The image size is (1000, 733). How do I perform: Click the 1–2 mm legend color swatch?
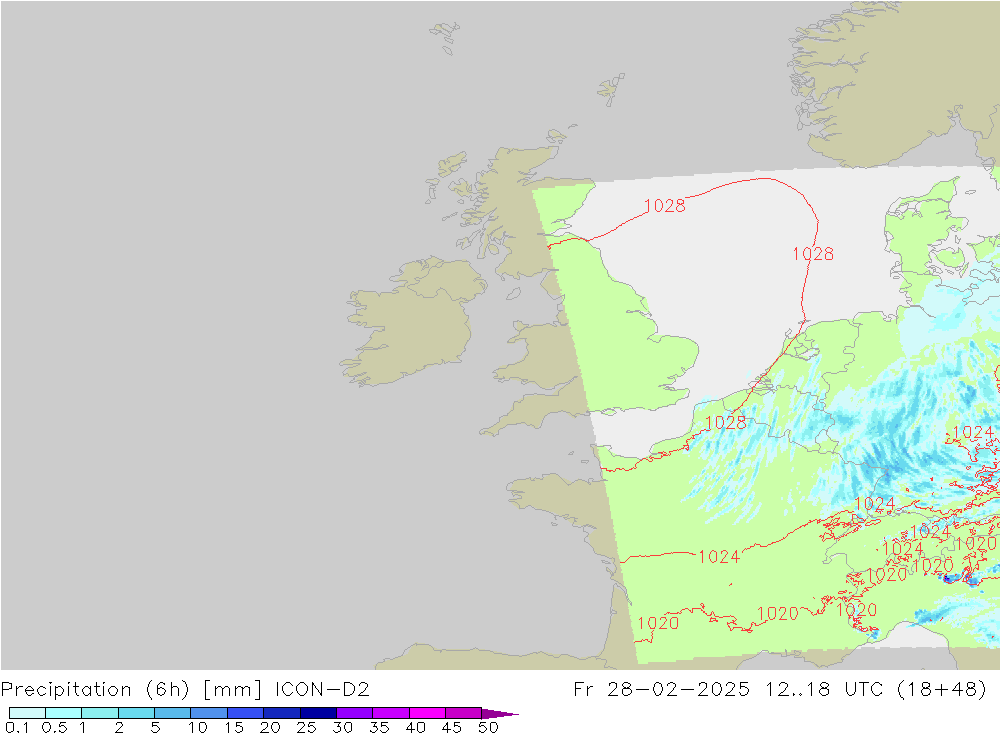[100, 713]
